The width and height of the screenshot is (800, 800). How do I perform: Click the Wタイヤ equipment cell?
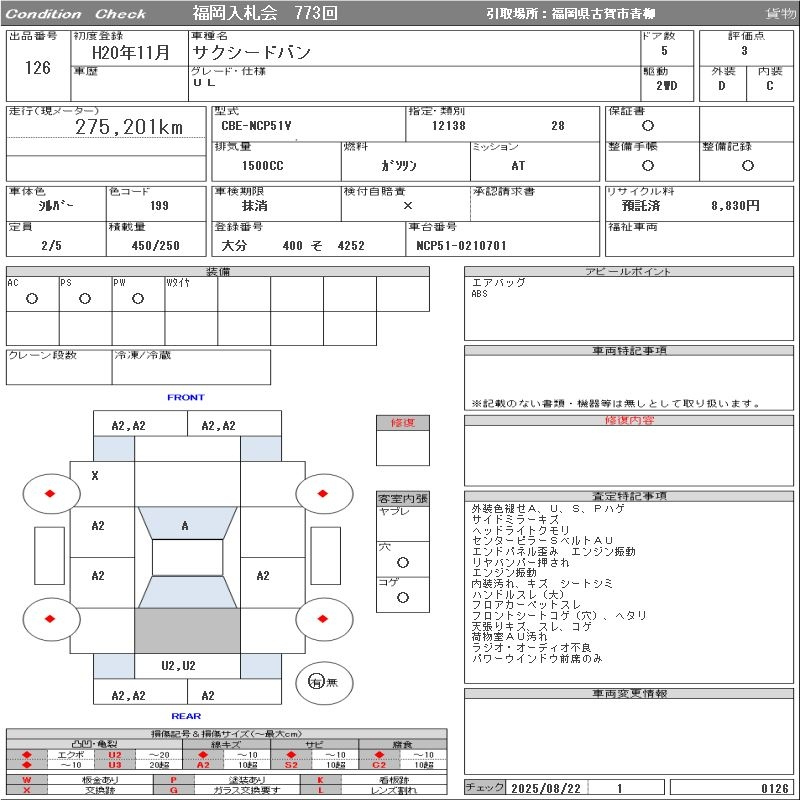(x=191, y=294)
